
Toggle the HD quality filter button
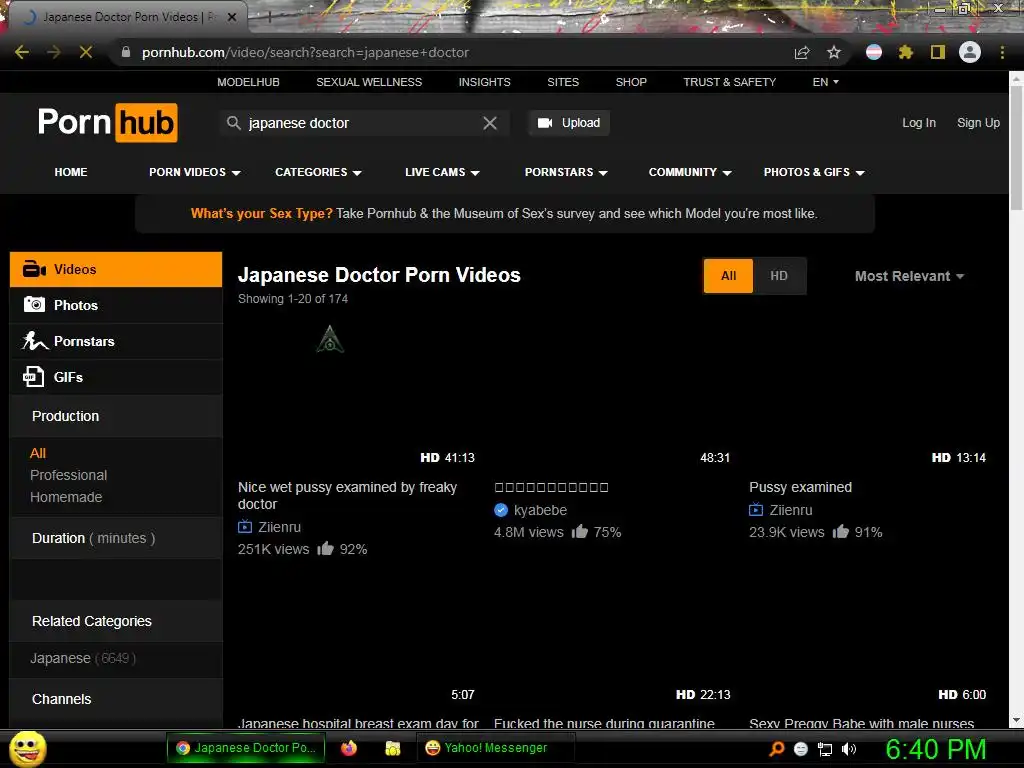[x=779, y=276]
